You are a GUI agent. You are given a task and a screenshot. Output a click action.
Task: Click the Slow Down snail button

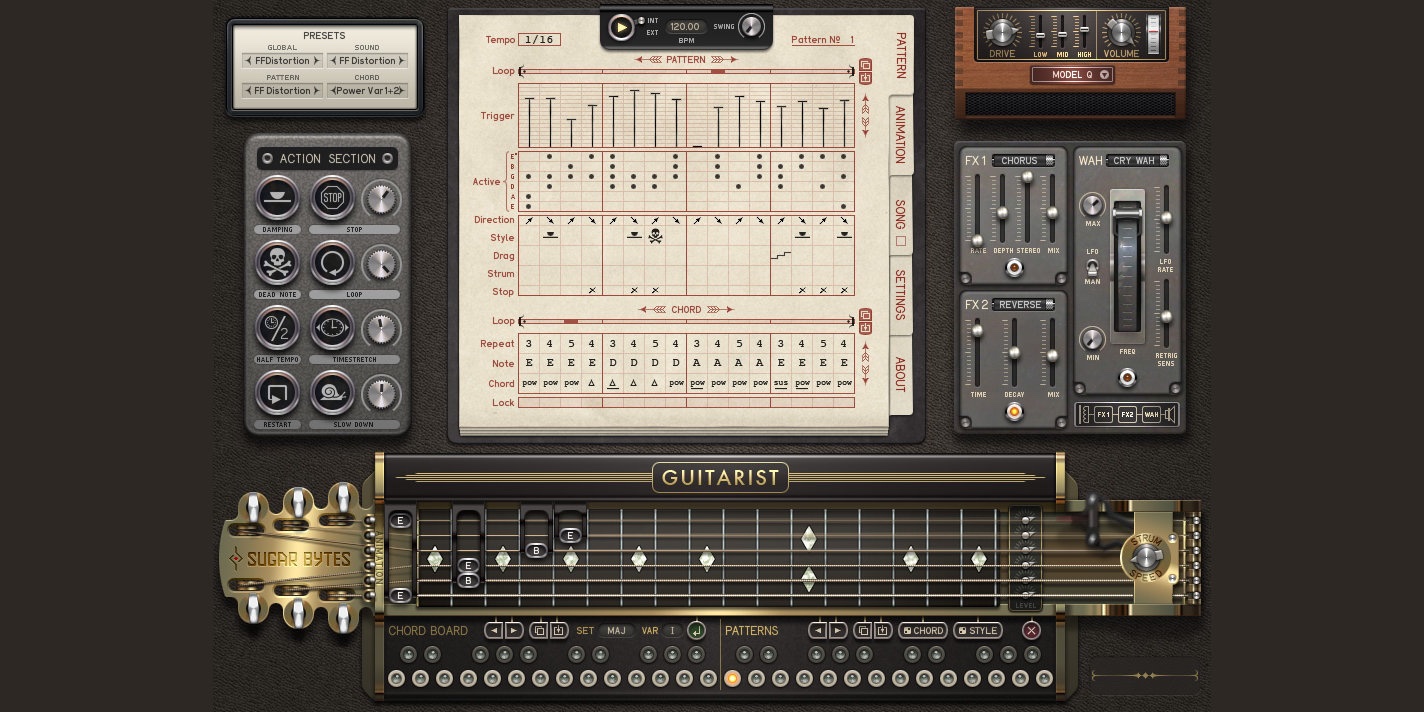pyautogui.click(x=332, y=394)
